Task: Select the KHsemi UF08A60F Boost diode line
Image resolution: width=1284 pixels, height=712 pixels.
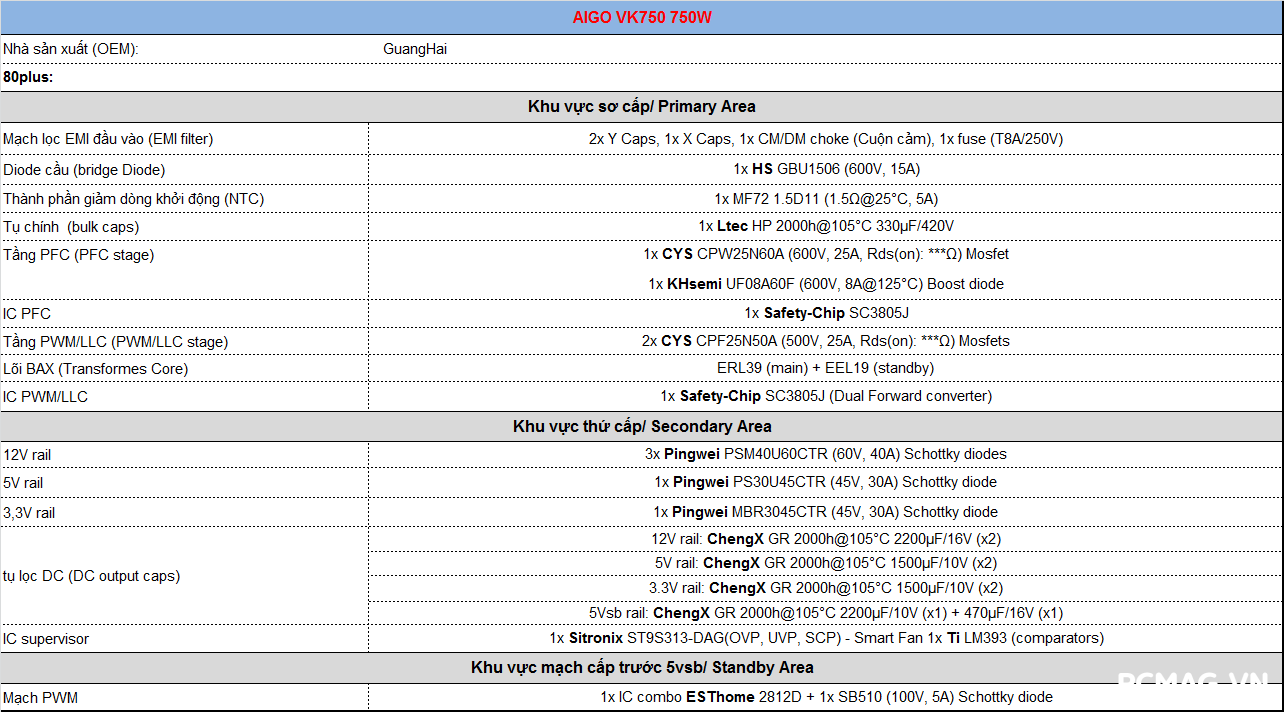Action: click(x=826, y=284)
